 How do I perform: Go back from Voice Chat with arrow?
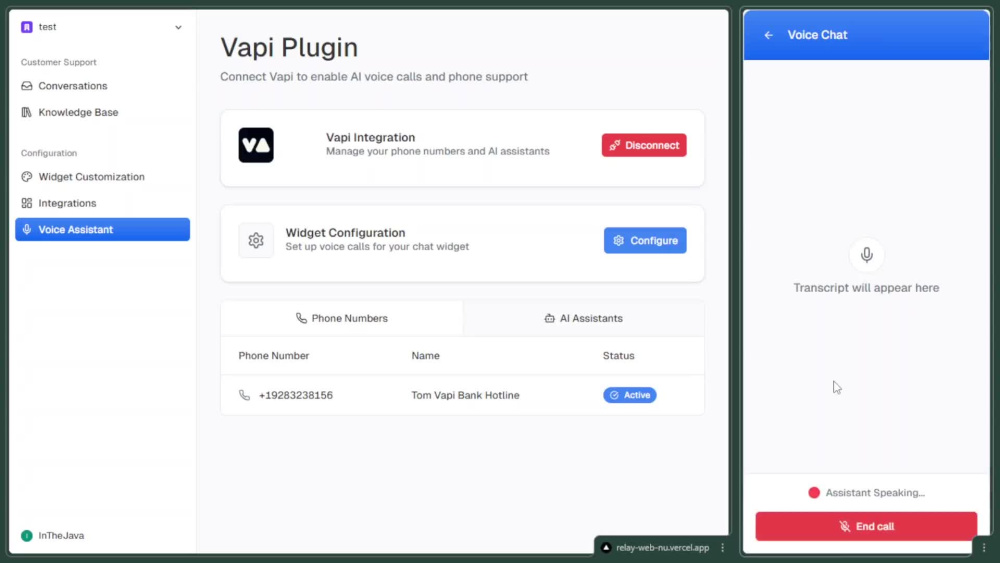[x=768, y=35]
